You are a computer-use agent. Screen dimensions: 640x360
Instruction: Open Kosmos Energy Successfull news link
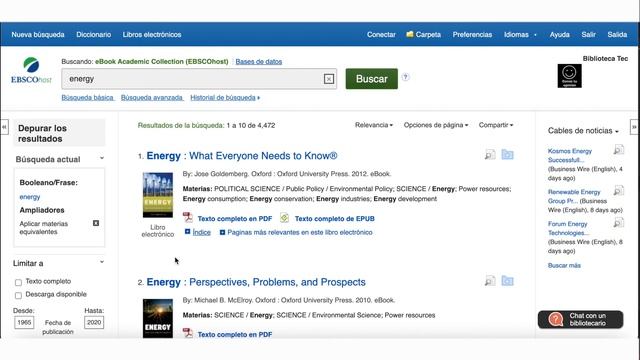pyautogui.click(x=570, y=156)
